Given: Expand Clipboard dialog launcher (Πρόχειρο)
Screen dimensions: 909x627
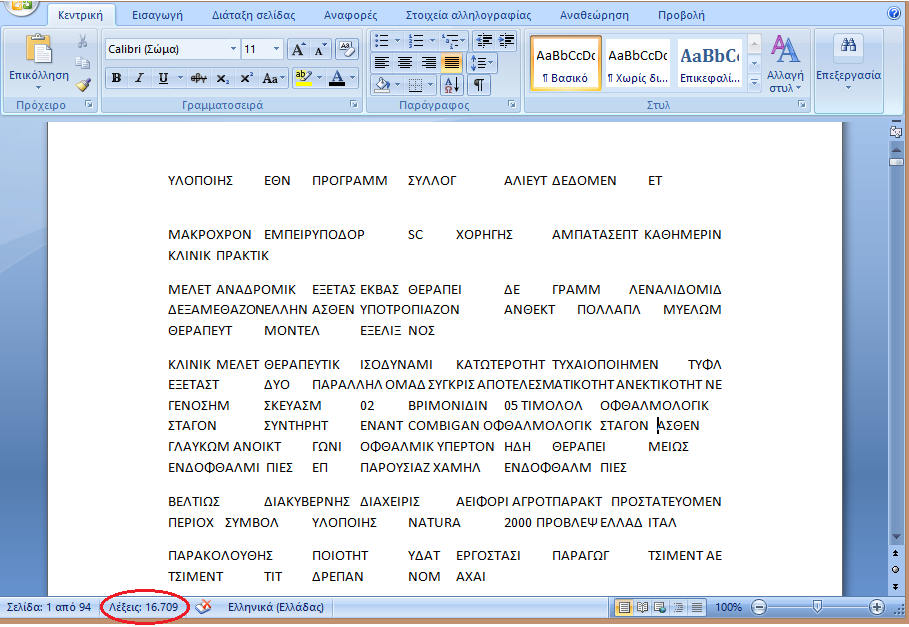Looking at the screenshot, I should pyautogui.click(x=89, y=104).
